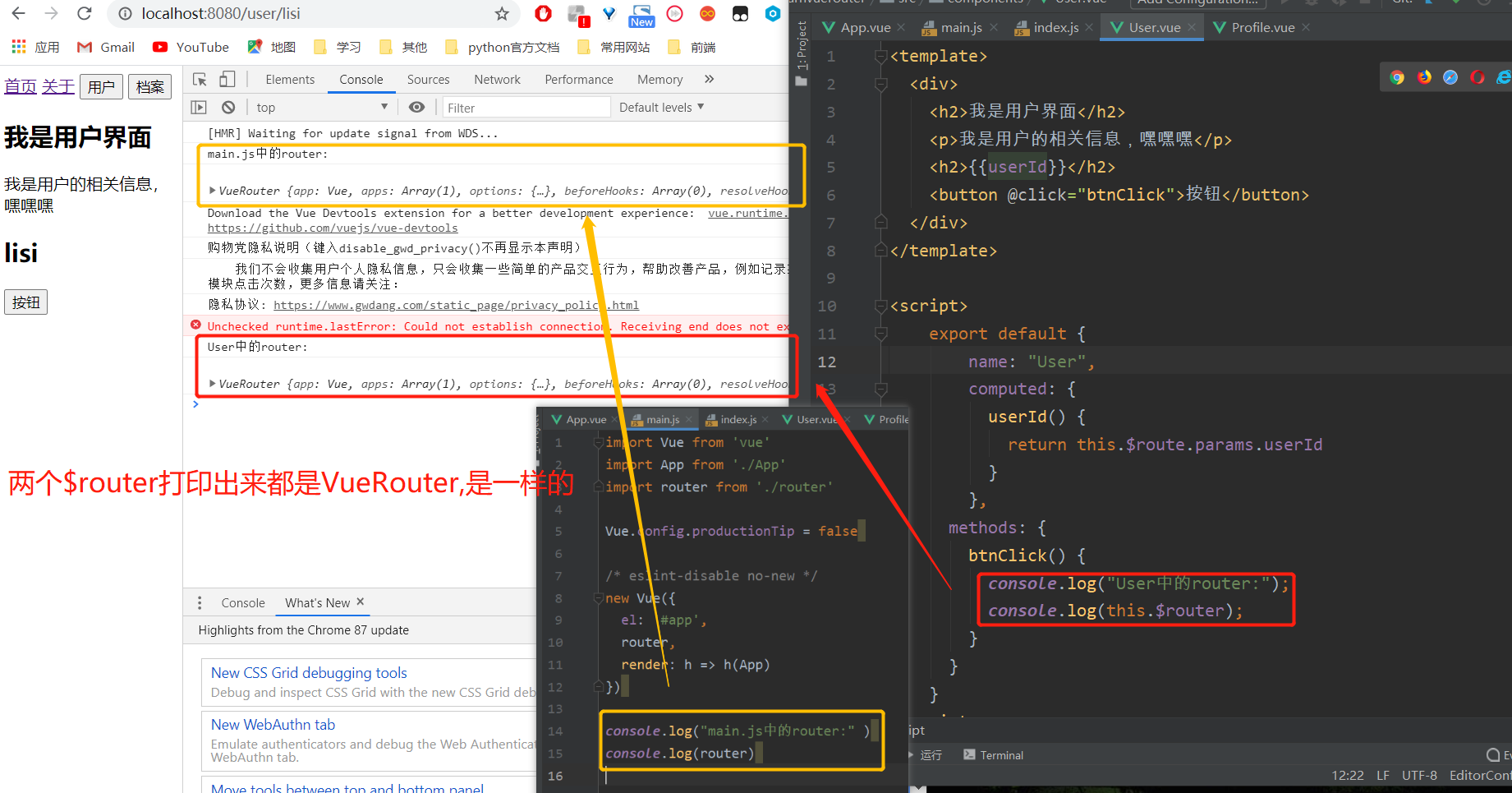1512x793 pixels.
Task: Open the Memory tab
Action: (659, 79)
